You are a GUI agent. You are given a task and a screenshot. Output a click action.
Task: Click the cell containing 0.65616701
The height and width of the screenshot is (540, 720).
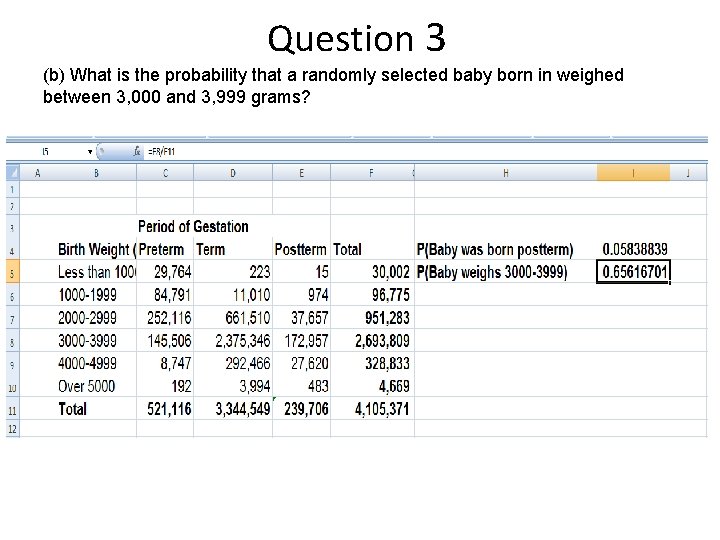pyautogui.click(x=634, y=272)
